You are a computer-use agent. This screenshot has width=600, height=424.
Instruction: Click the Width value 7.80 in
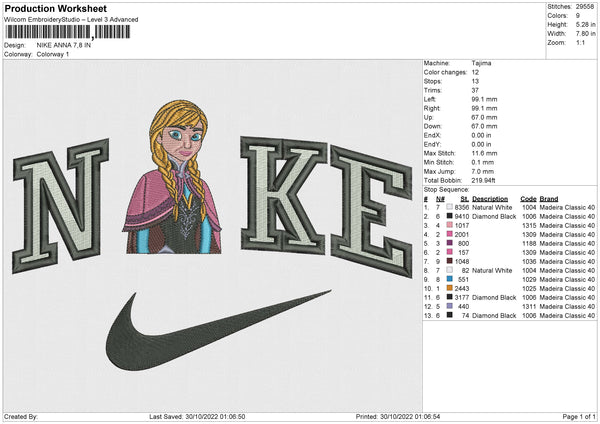point(585,34)
